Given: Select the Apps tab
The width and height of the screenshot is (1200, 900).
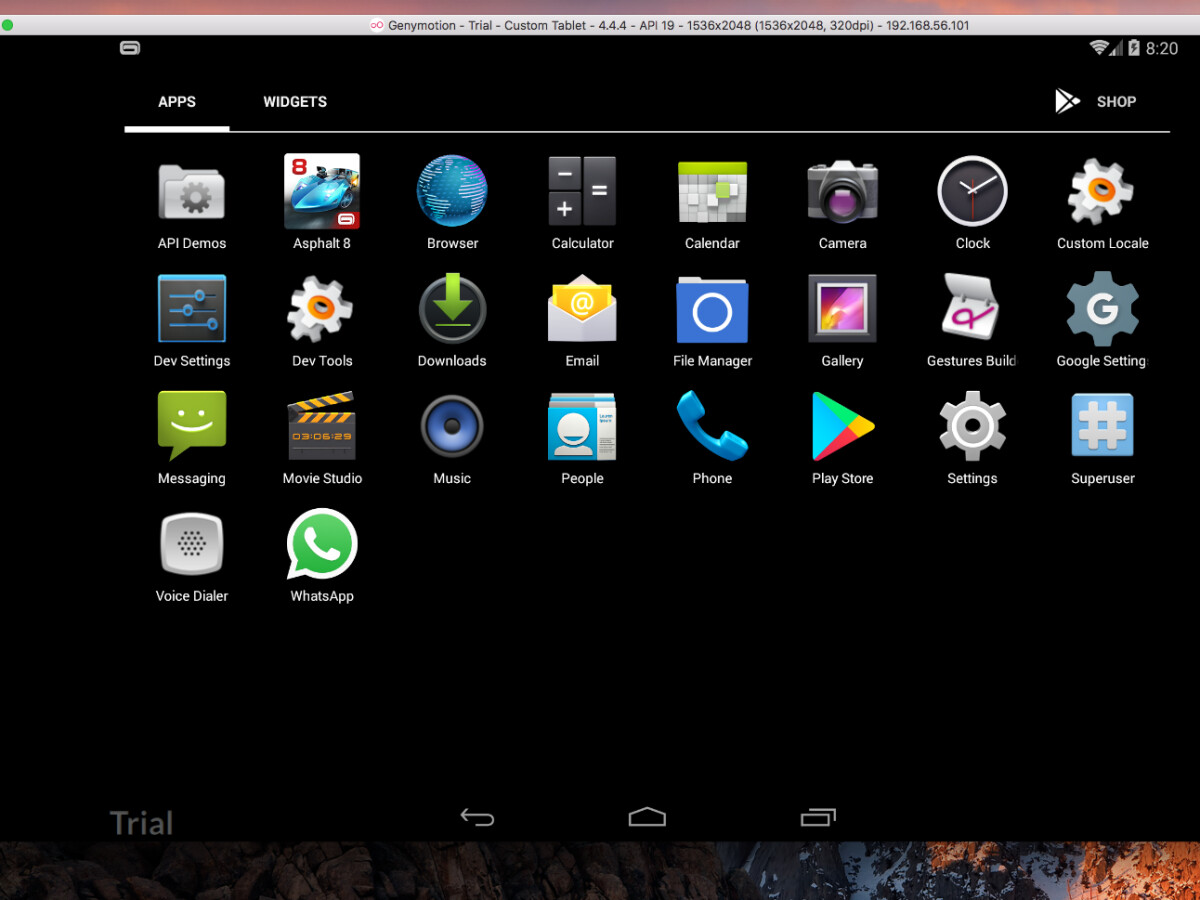Looking at the screenshot, I should tap(177, 102).
